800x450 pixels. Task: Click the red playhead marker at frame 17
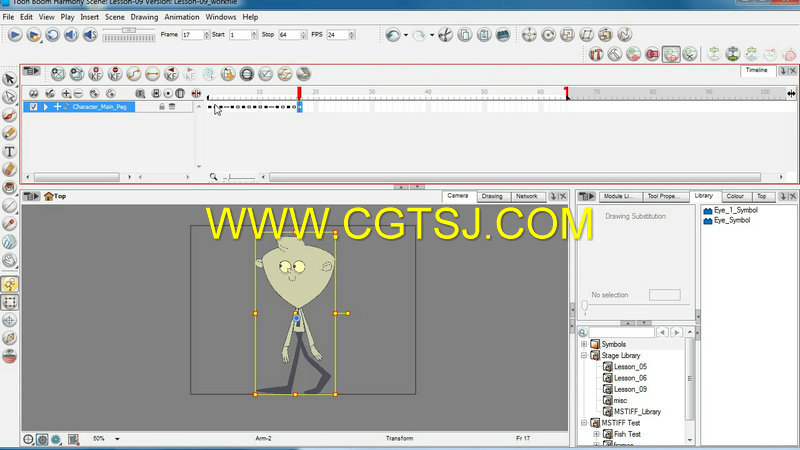point(299,93)
